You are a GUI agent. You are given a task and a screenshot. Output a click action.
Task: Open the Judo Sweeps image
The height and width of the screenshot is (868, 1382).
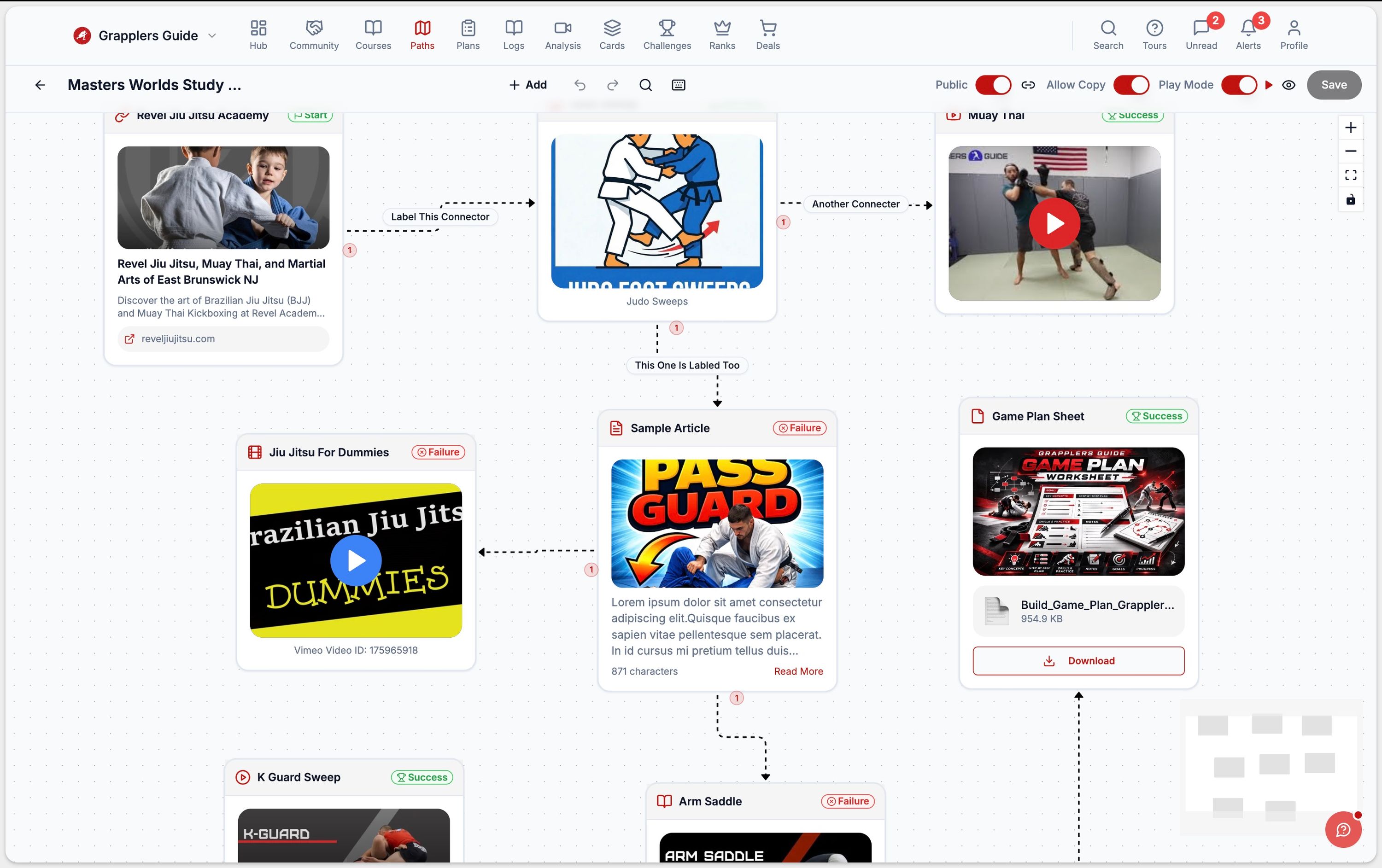point(657,211)
